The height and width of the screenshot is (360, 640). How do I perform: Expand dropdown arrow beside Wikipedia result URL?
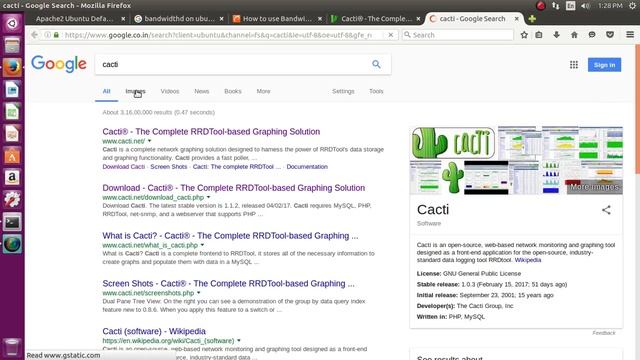(x=239, y=340)
